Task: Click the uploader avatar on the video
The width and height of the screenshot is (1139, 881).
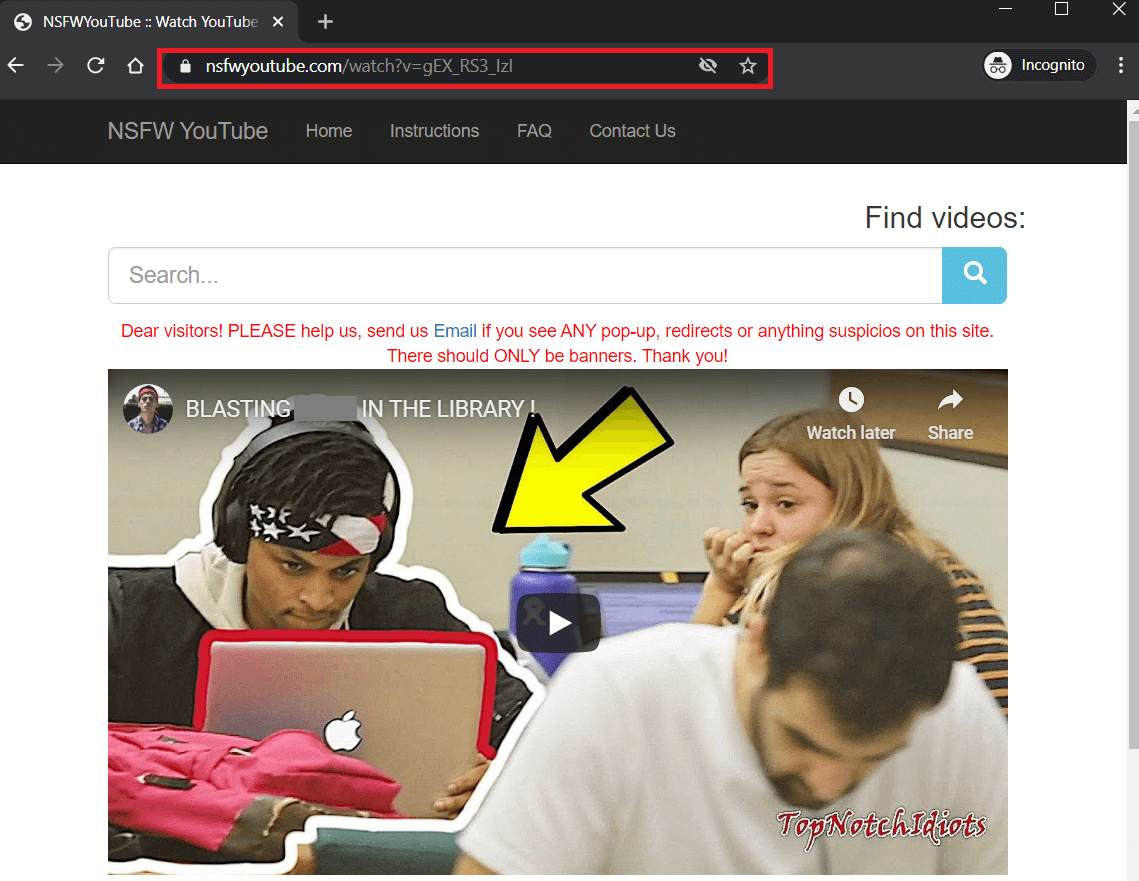Action: pyautogui.click(x=147, y=408)
